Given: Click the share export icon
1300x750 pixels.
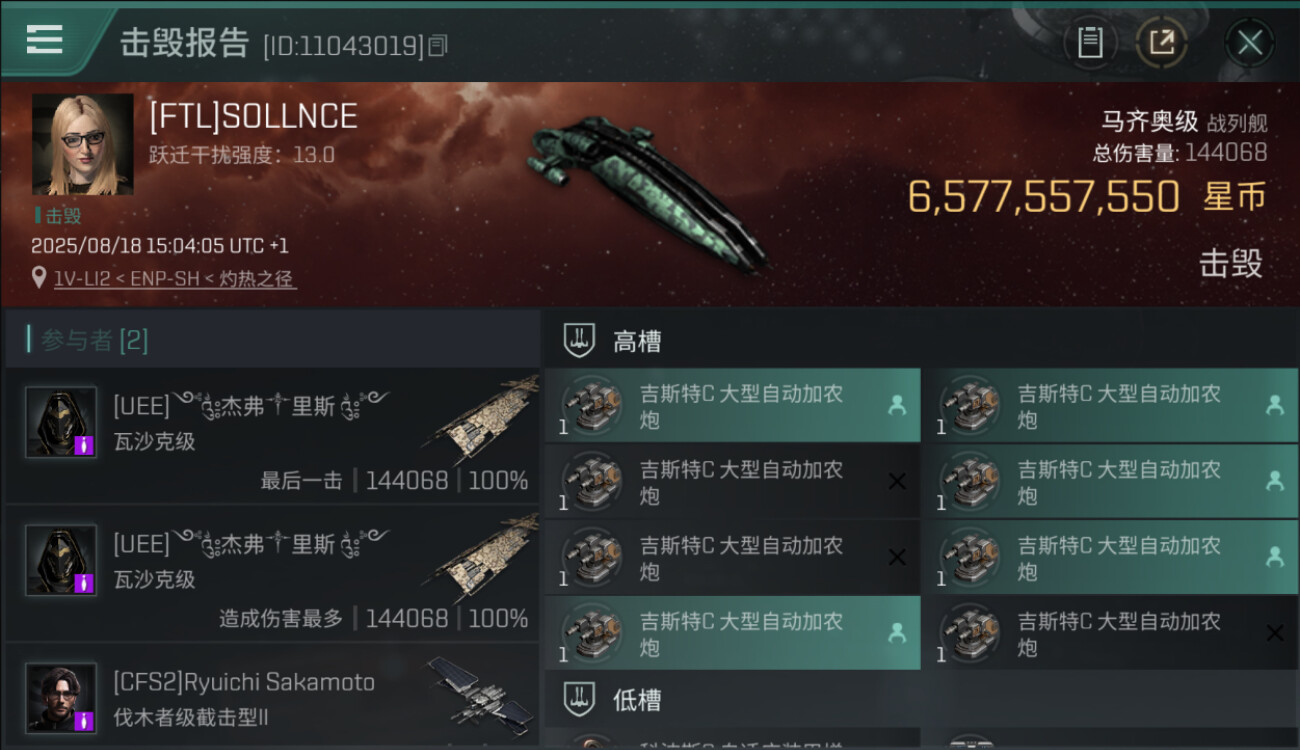Looking at the screenshot, I should (x=1161, y=42).
